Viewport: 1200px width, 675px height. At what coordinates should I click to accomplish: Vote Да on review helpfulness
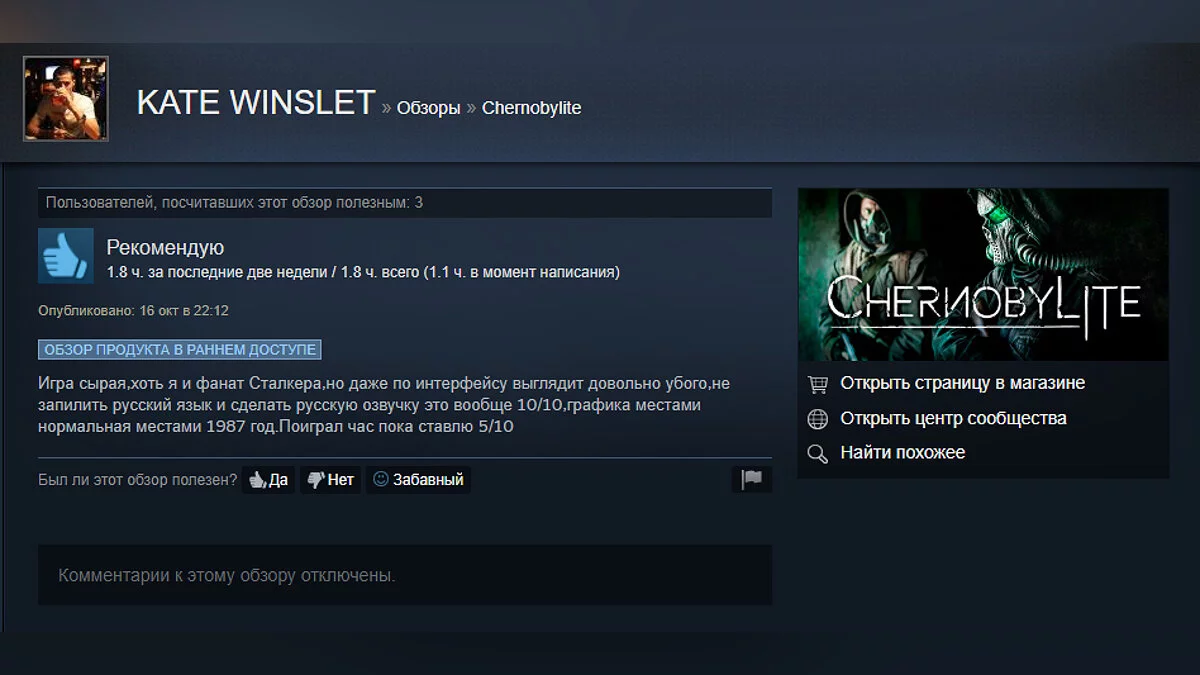tap(268, 480)
